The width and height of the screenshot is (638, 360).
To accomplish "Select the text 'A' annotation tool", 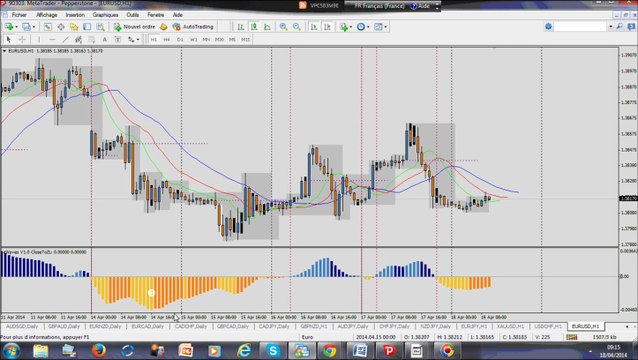I will click(x=105, y=39).
